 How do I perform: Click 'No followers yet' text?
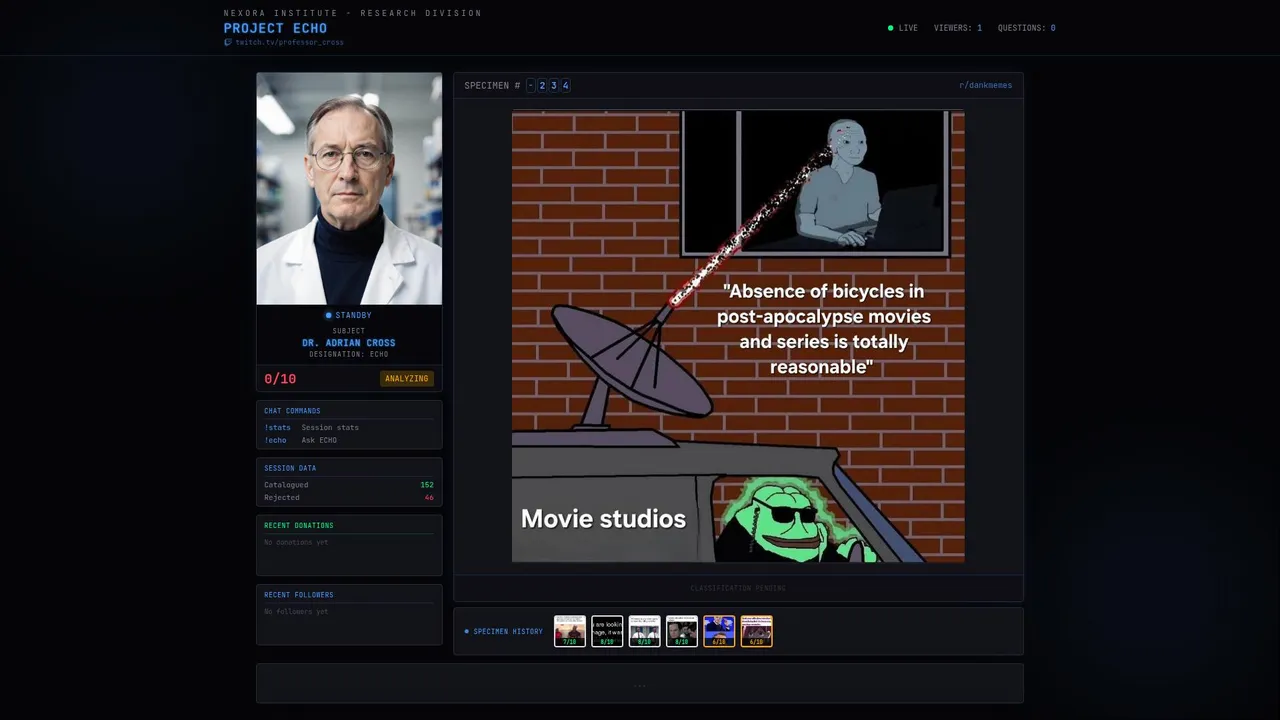(296, 611)
